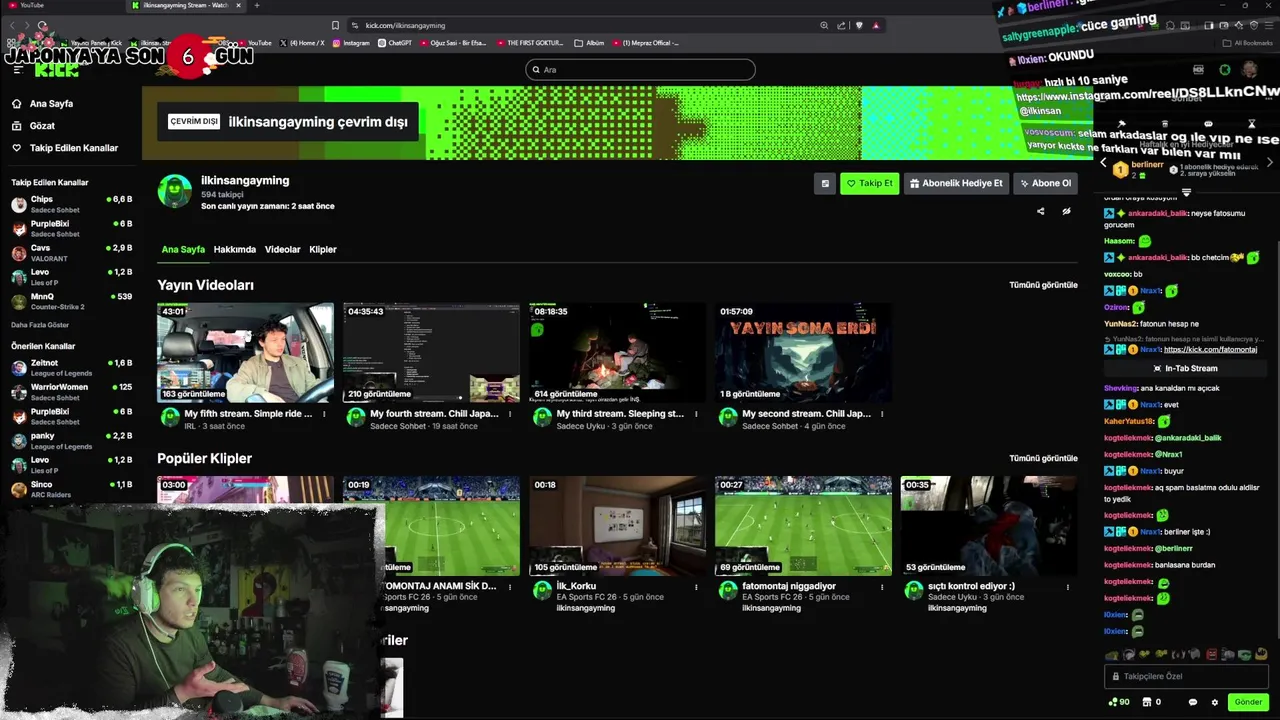
Task: Follow channel with Takip Et button
Action: coord(870,183)
